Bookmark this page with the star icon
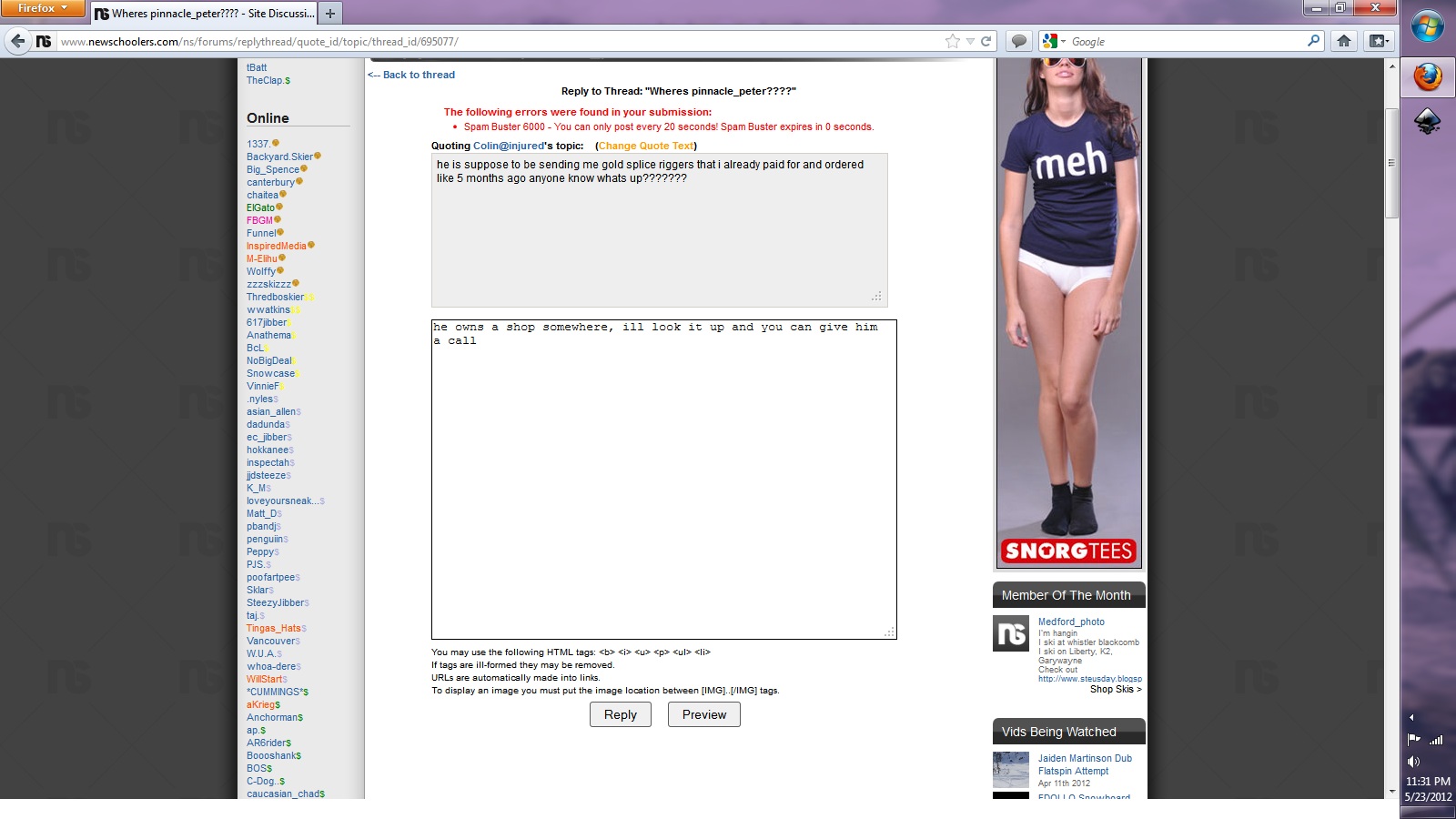 click(x=953, y=41)
